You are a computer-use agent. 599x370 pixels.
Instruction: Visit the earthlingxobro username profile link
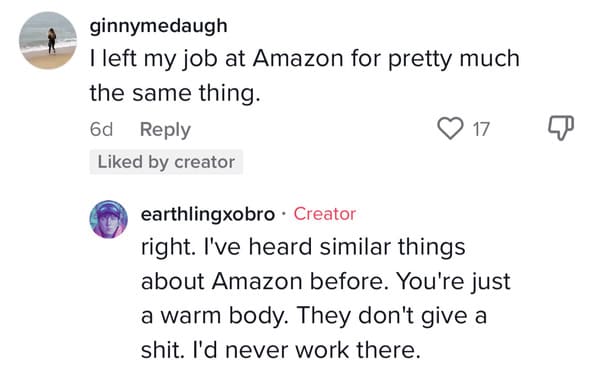208,214
